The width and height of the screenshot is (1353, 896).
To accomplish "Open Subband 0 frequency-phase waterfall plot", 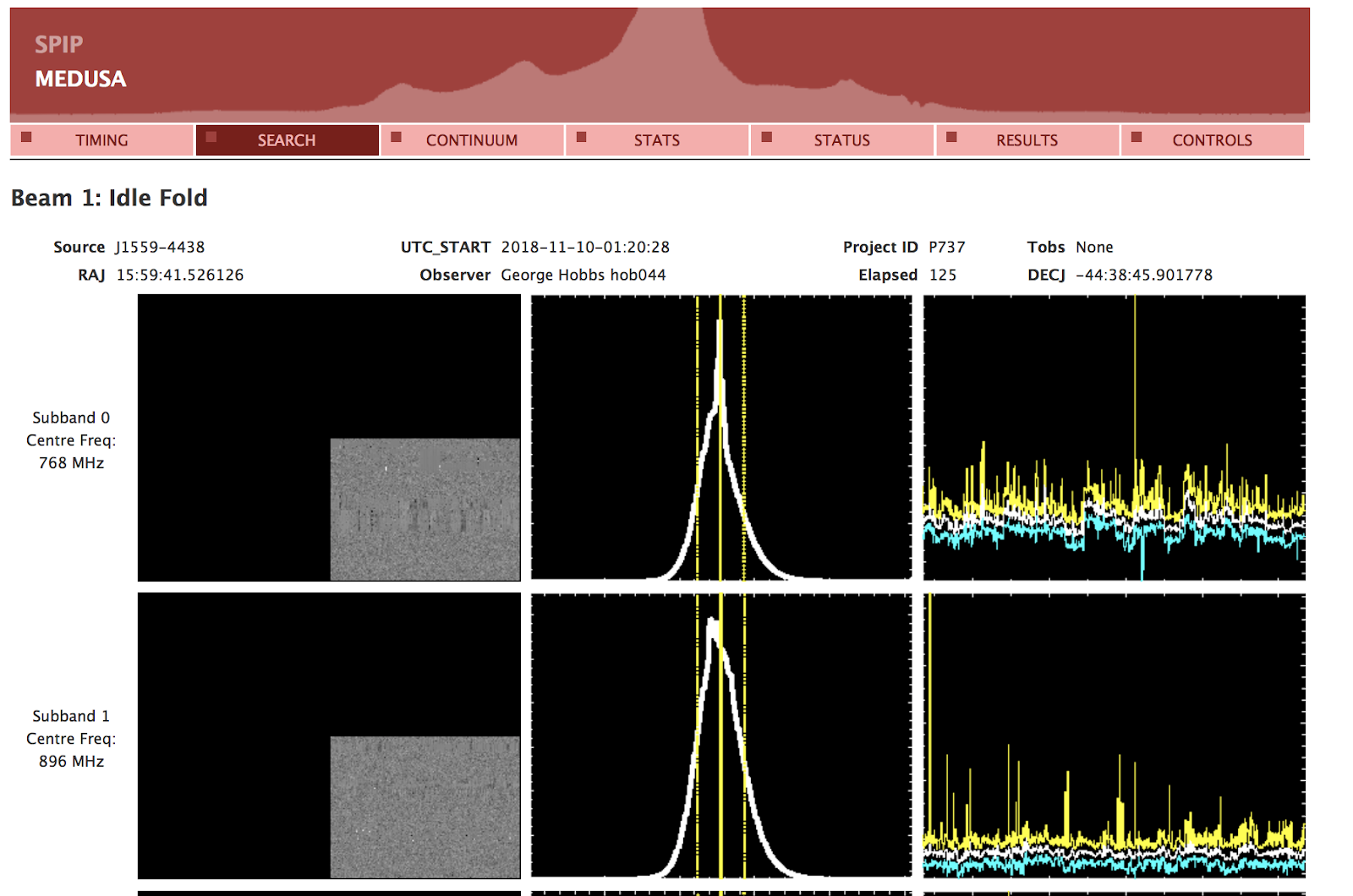I will pos(329,437).
